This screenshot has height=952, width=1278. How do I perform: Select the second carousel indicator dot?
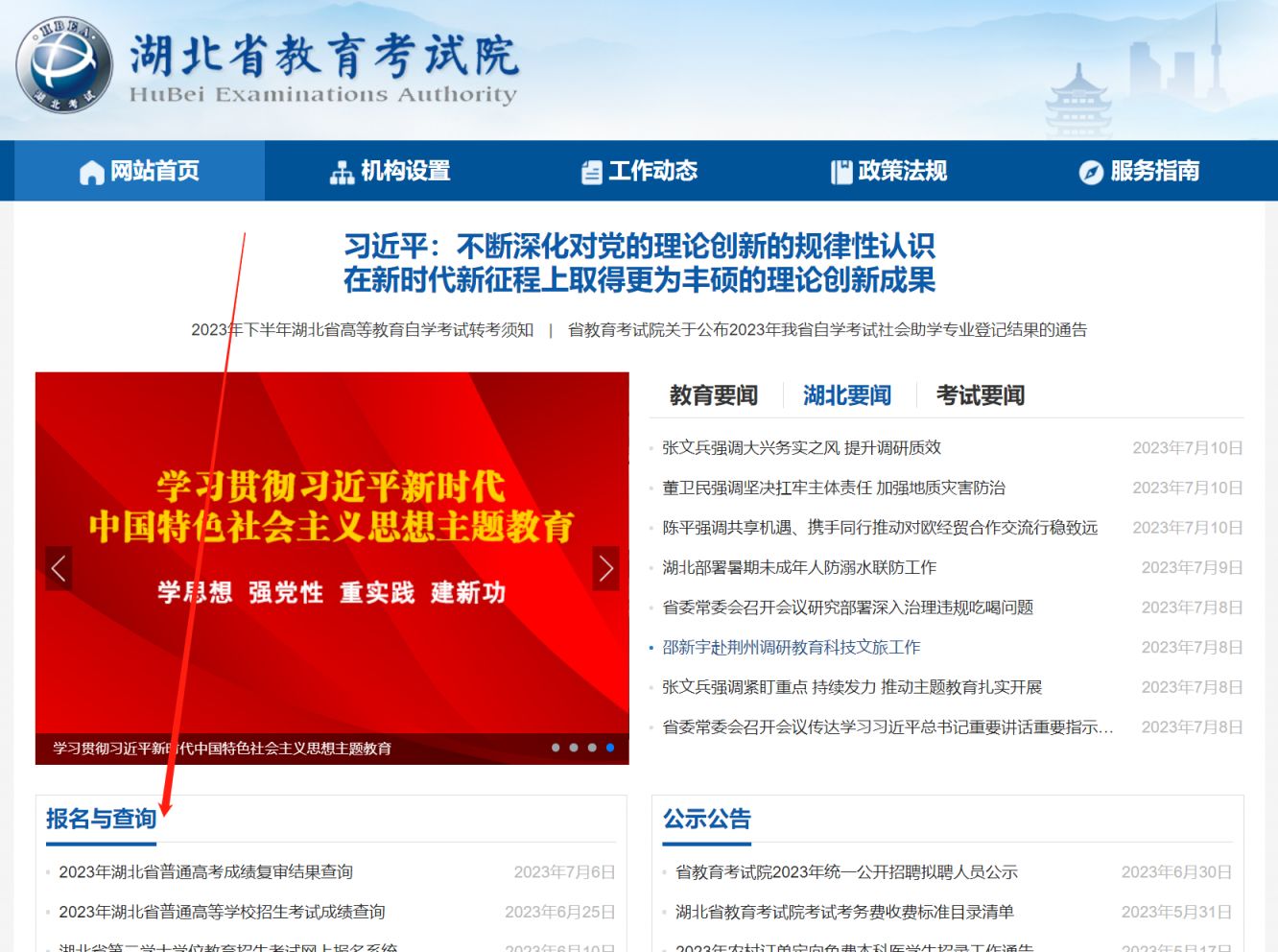pos(574,748)
